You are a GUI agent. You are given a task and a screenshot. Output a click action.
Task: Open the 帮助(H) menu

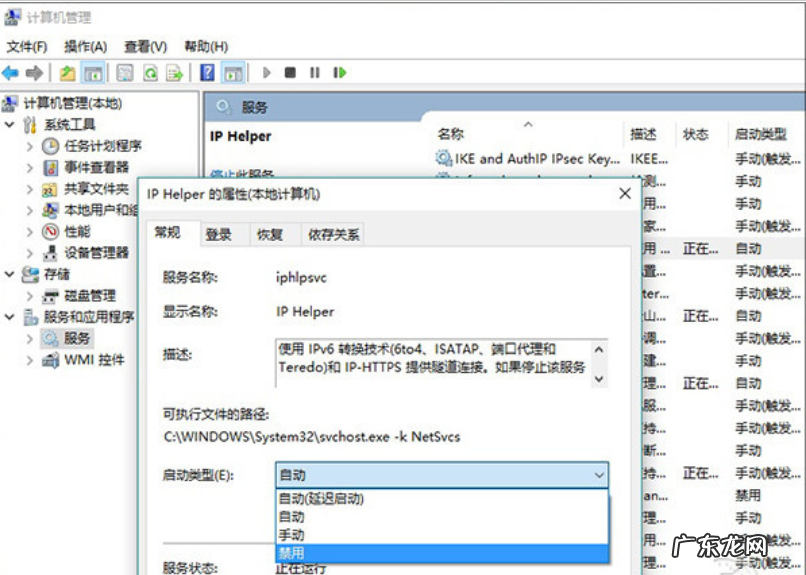[206, 47]
